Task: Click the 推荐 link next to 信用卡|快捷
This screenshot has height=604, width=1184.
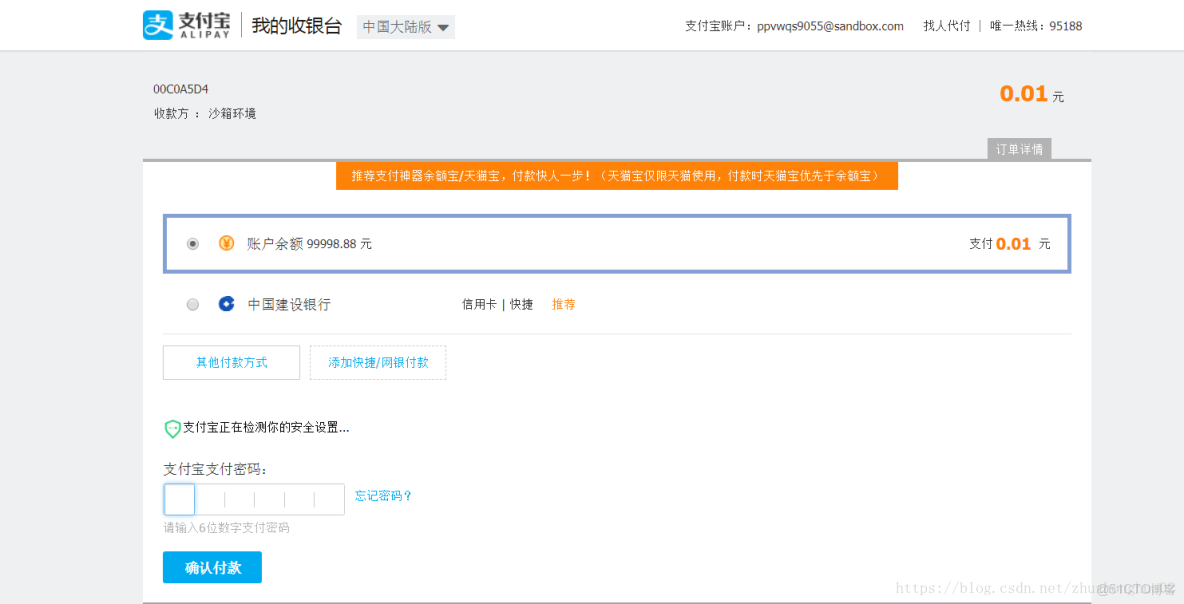Action: [563, 304]
